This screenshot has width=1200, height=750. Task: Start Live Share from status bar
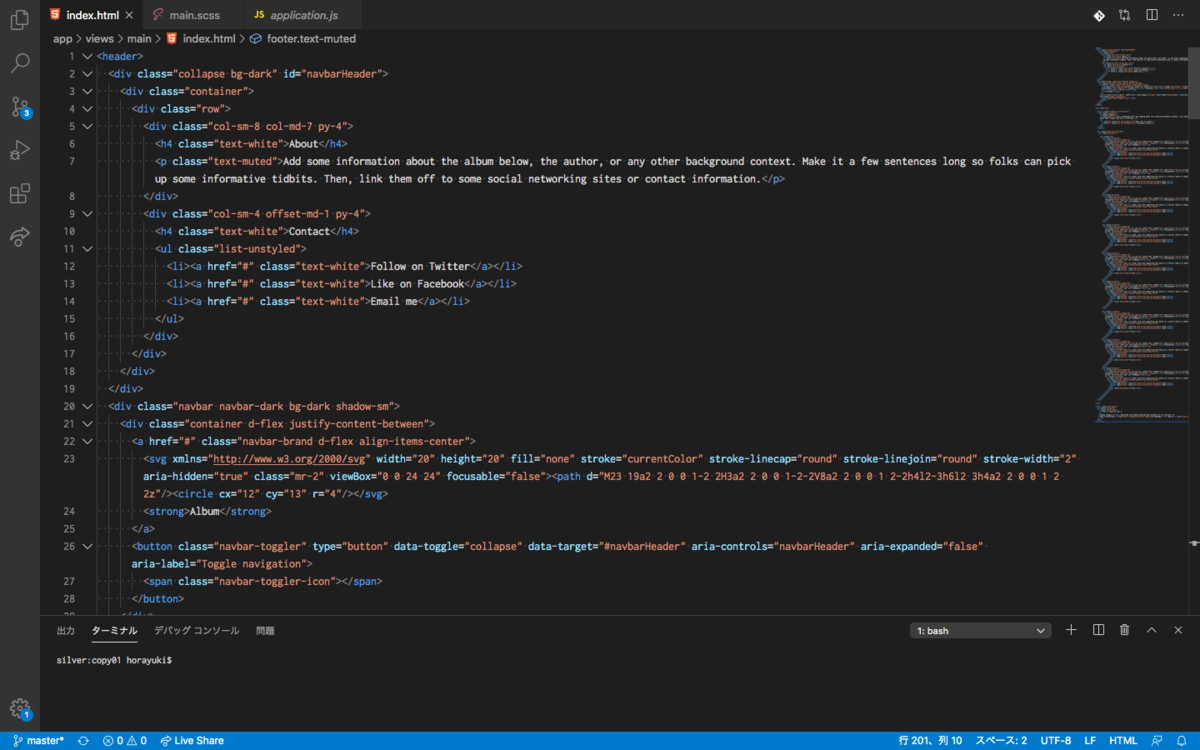(x=192, y=741)
